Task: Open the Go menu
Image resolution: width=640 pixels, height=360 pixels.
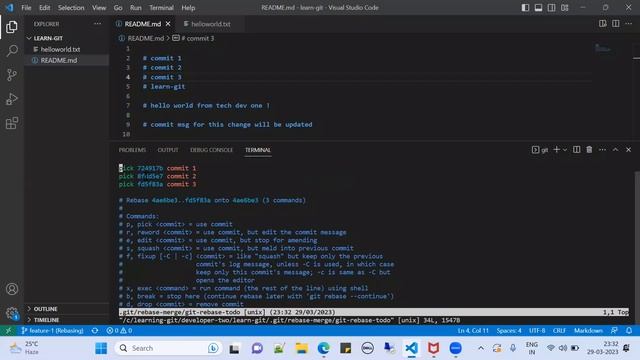Action: (118, 7)
